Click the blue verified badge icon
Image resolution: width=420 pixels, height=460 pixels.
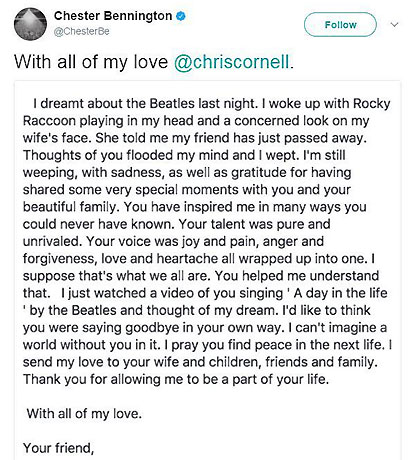click(x=181, y=16)
